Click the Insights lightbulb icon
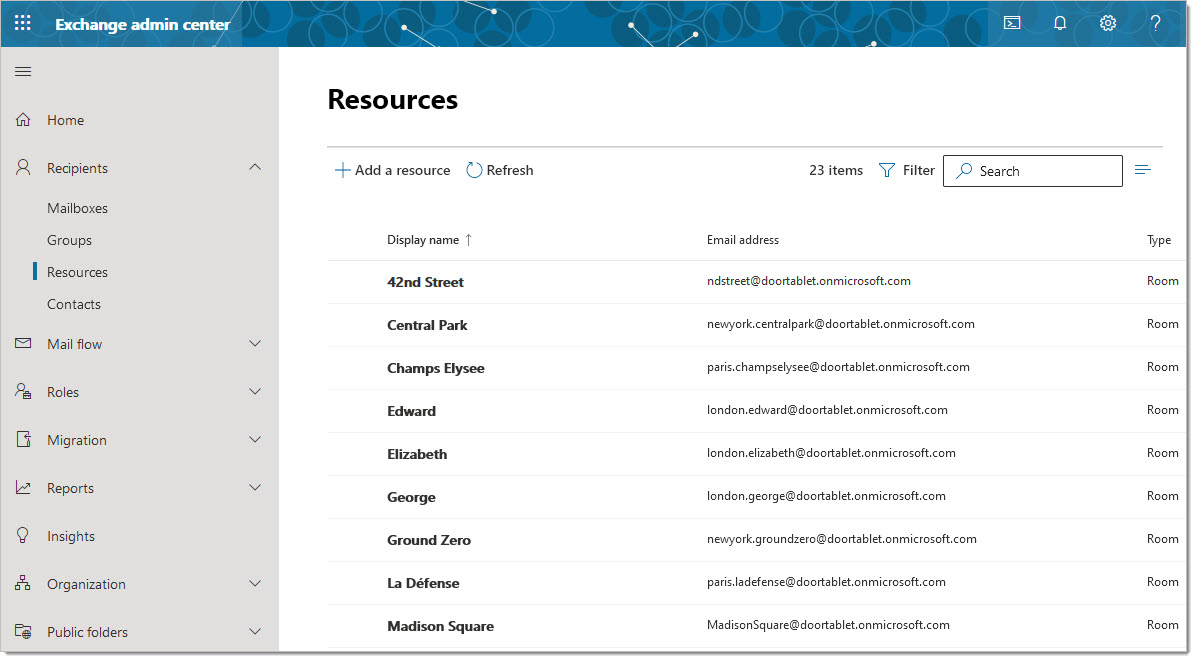The height and width of the screenshot is (660, 1195). (23, 536)
